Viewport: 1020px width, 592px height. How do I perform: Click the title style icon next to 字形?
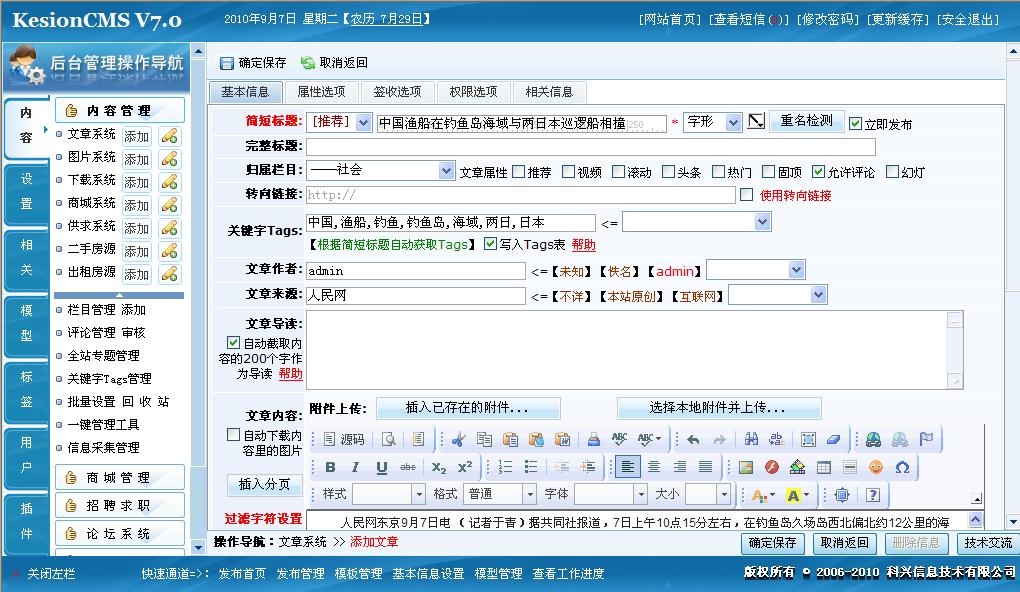(755, 121)
